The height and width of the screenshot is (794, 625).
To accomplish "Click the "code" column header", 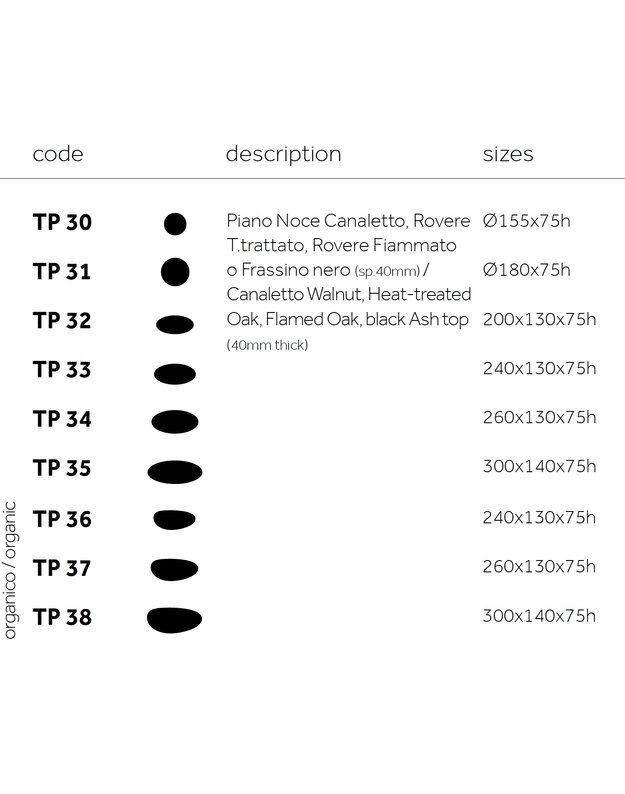I will point(58,154).
